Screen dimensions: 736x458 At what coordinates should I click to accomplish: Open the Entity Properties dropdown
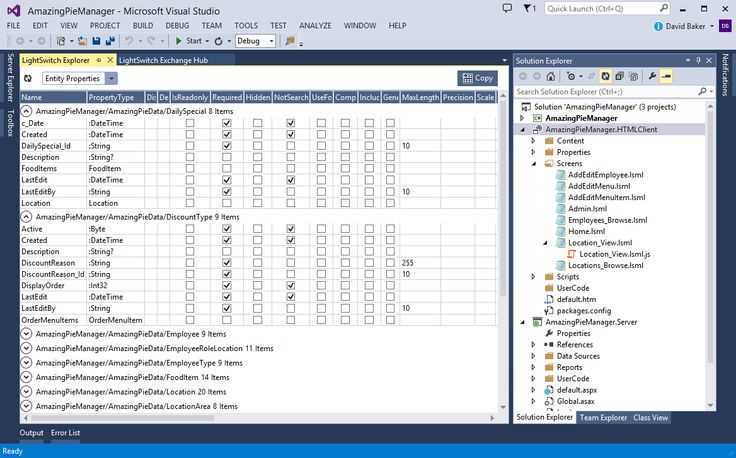coord(111,78)
